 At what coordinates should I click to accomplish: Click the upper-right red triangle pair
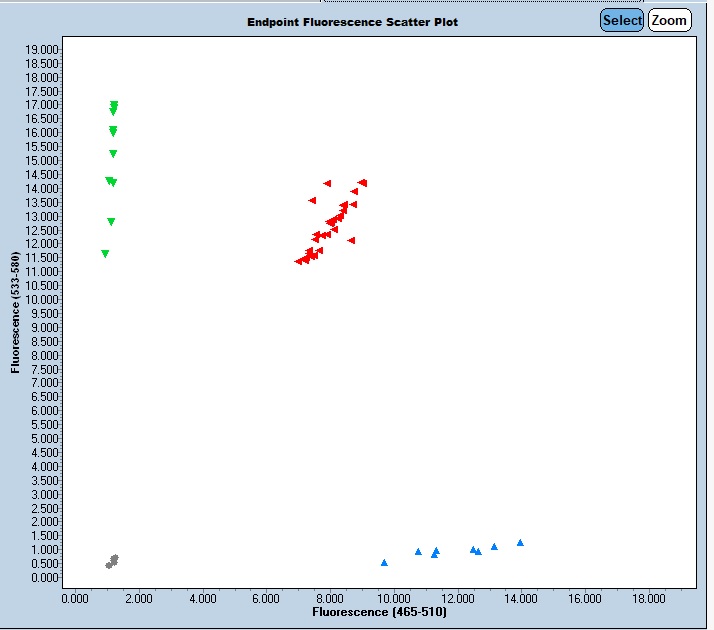[x=362, y=182]
